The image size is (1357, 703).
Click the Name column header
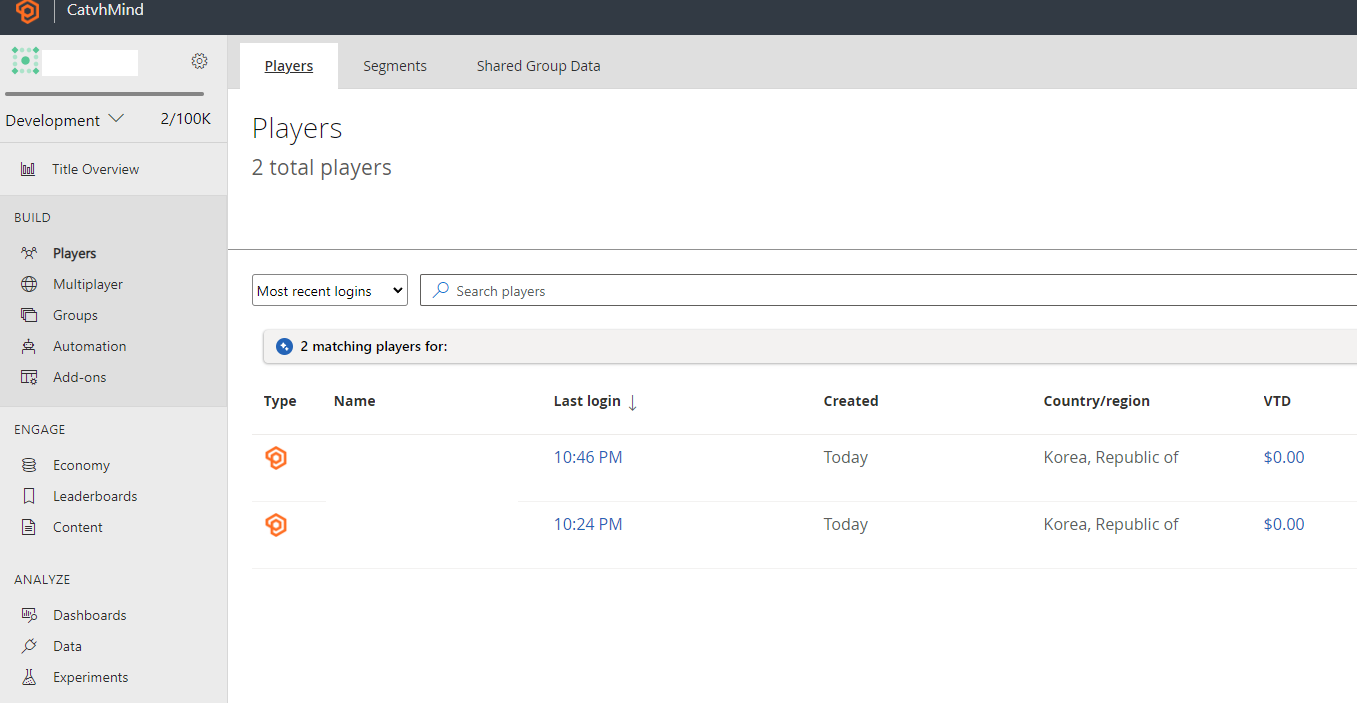pos(354,401)
